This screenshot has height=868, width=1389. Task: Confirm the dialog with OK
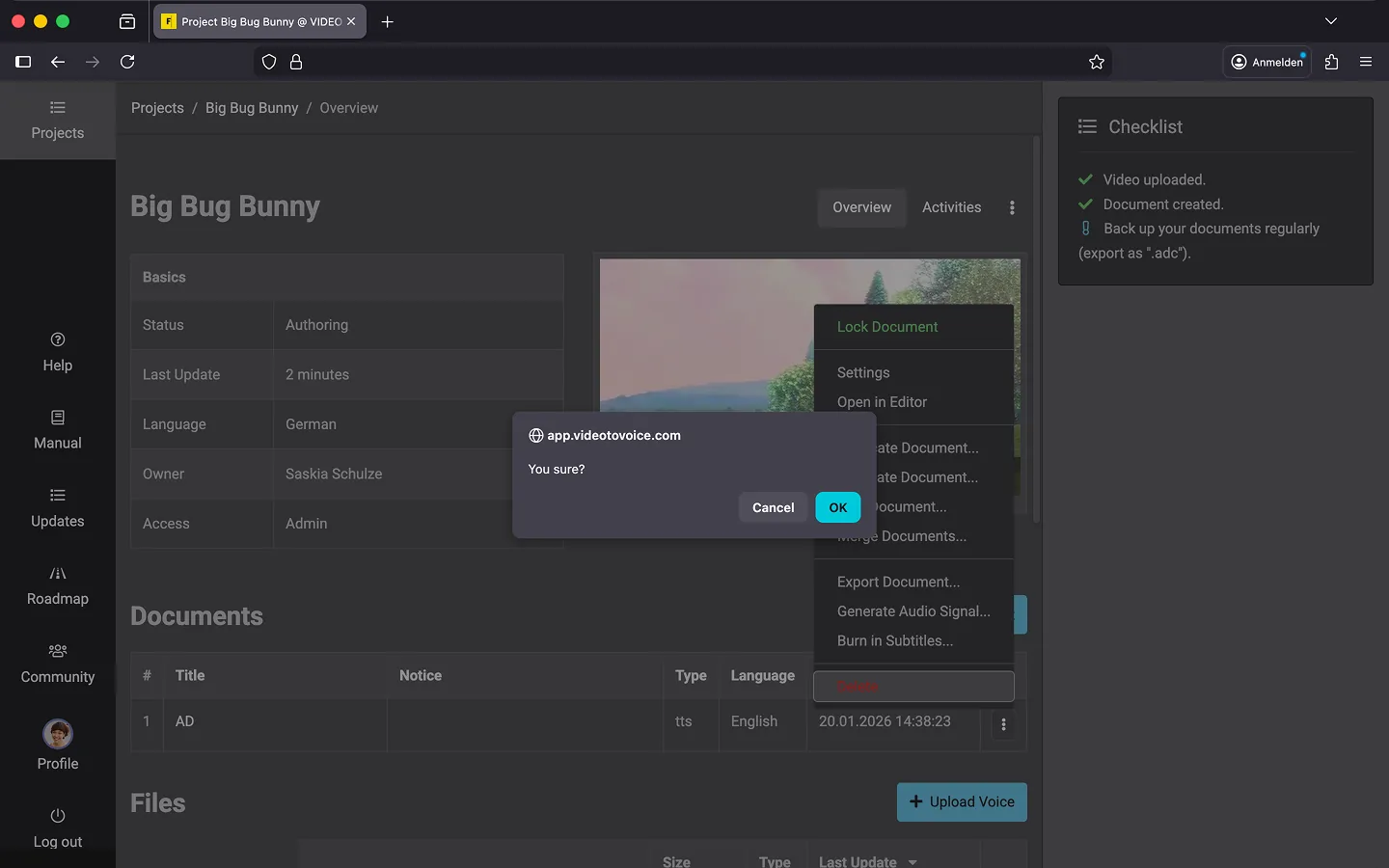pos(837,507)
